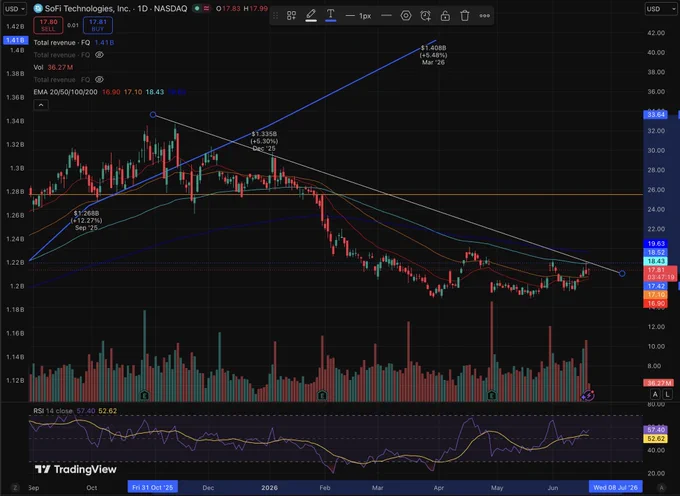
Task: Click the 33.64 price axis label
Action: point(656,114)
